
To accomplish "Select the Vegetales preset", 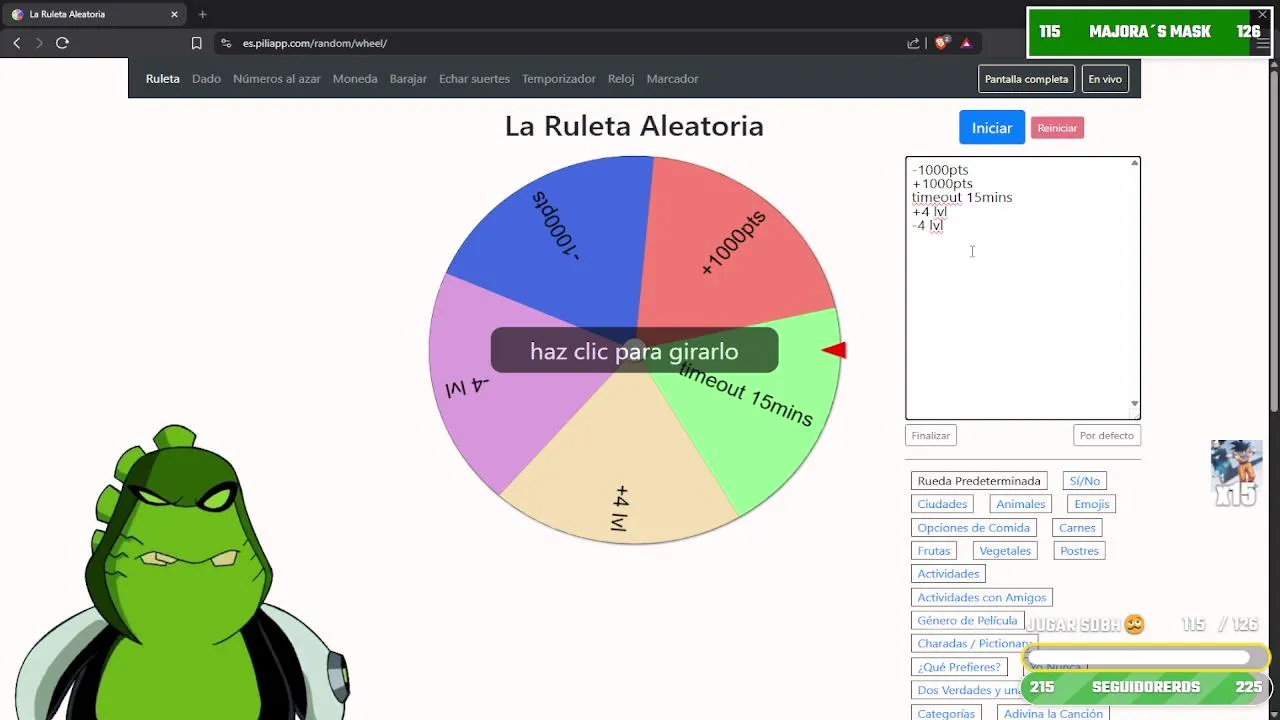I will [1005, 551].
